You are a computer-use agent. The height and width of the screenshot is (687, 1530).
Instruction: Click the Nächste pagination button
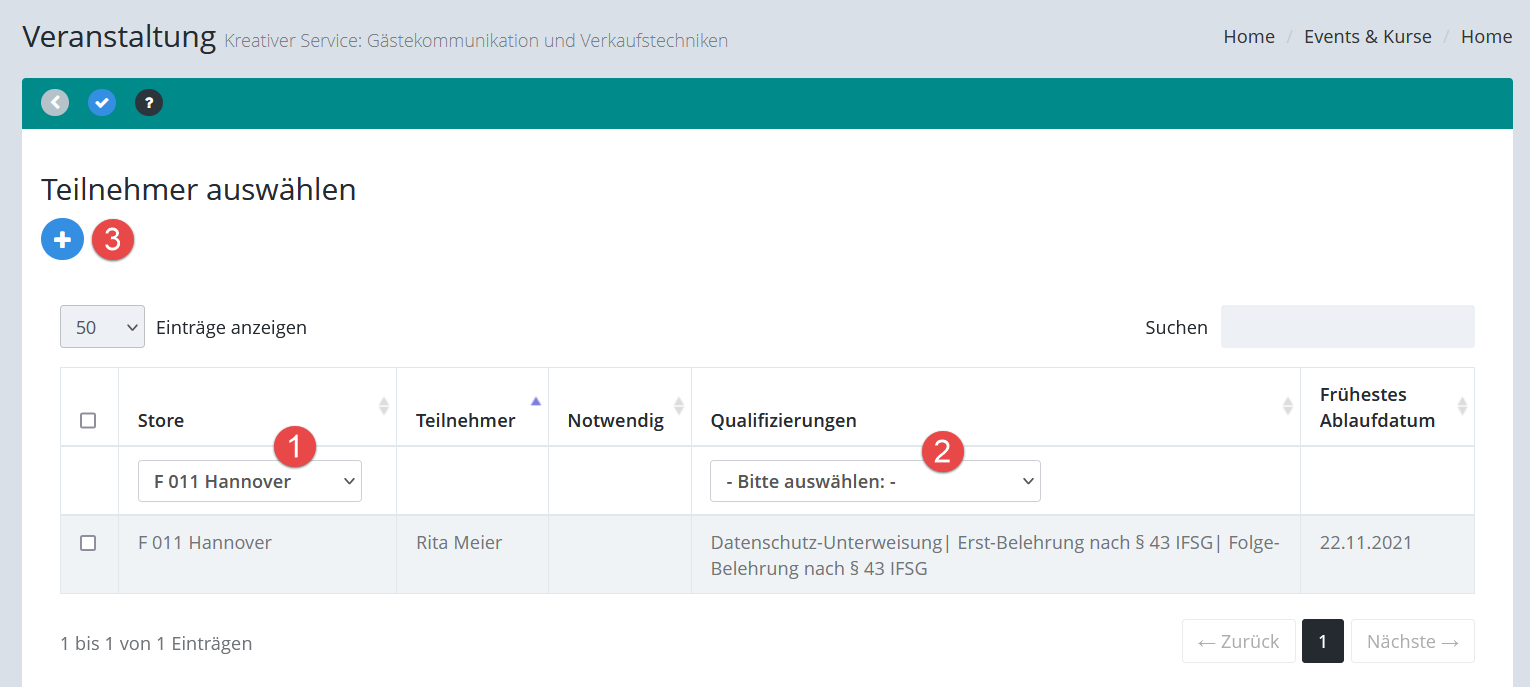pyautogui.click(x=1412, y=641)
